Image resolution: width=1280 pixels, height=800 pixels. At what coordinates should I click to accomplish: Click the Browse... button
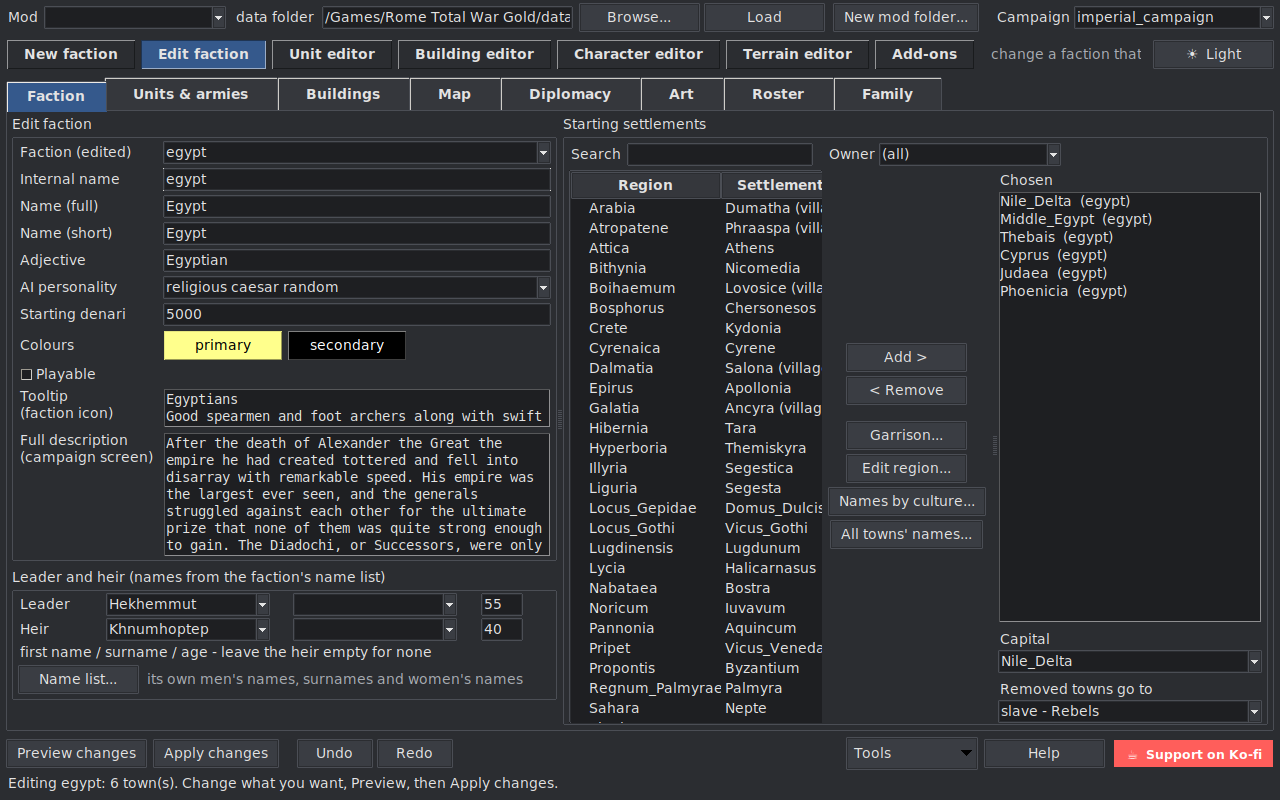tap(639, 17)
